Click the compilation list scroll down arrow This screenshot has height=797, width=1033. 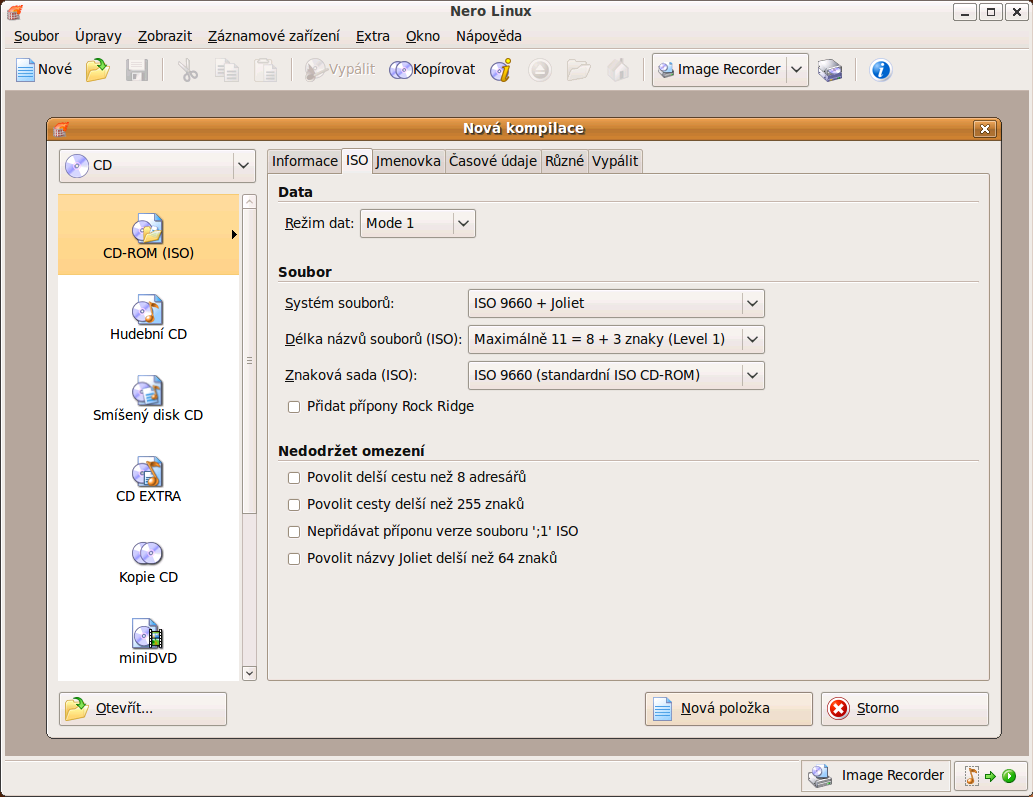[x=249, y=673]
